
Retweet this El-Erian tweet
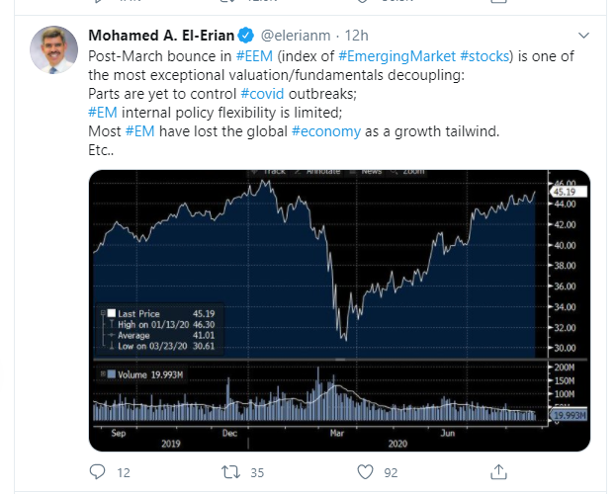click(231, 470)
